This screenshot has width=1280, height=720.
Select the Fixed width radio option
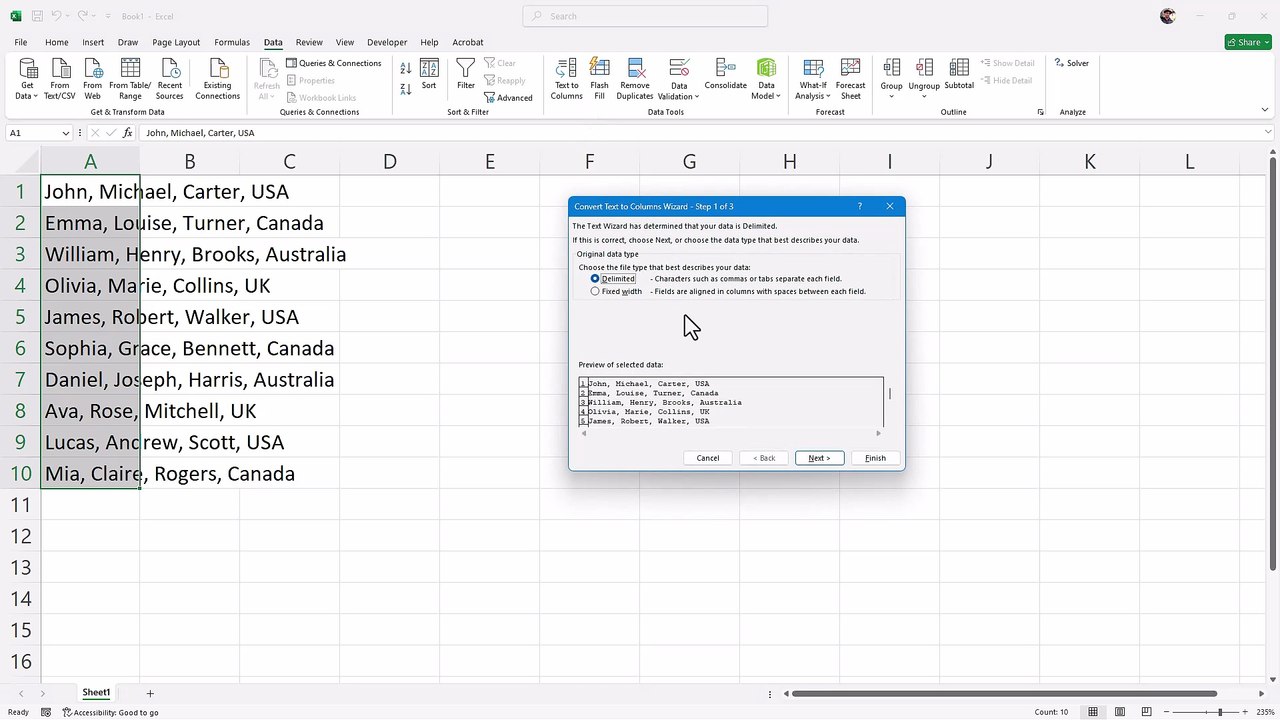[x=595, y=291]
